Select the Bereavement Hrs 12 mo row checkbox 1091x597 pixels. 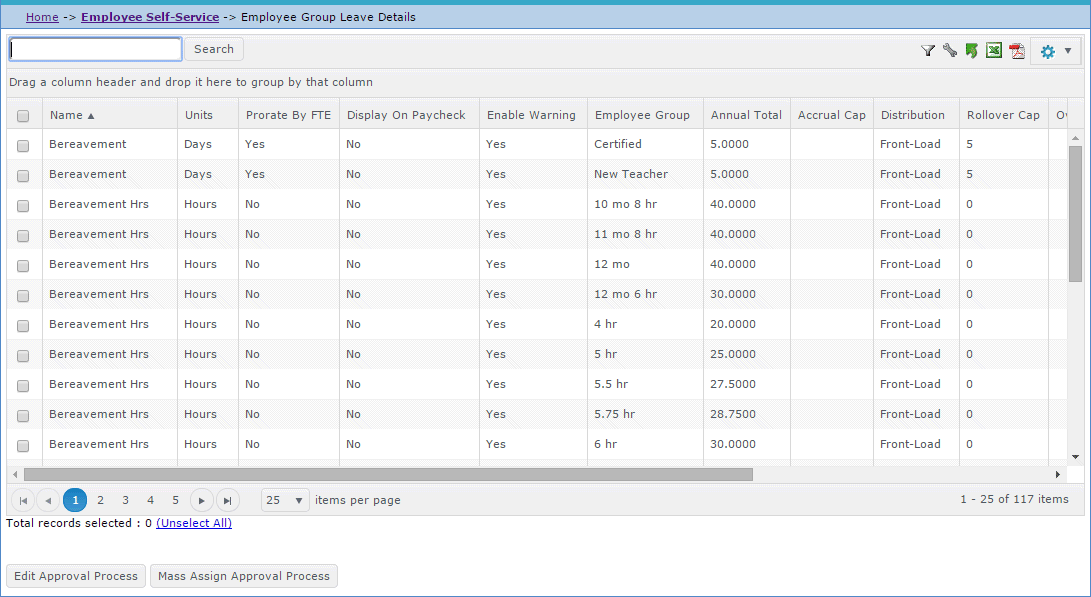coord(23,265)
